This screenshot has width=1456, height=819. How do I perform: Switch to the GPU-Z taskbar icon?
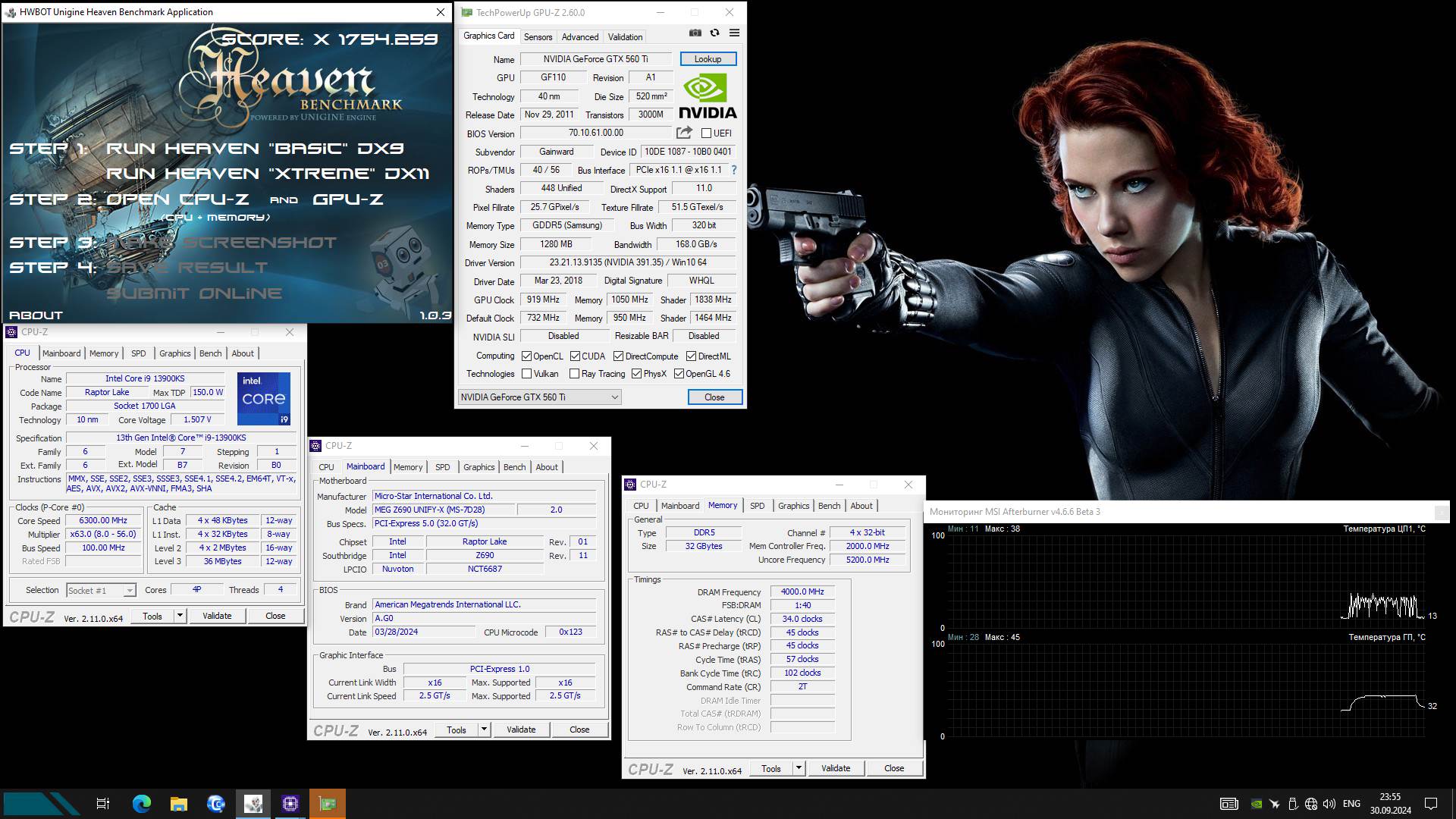coord(328,804)
